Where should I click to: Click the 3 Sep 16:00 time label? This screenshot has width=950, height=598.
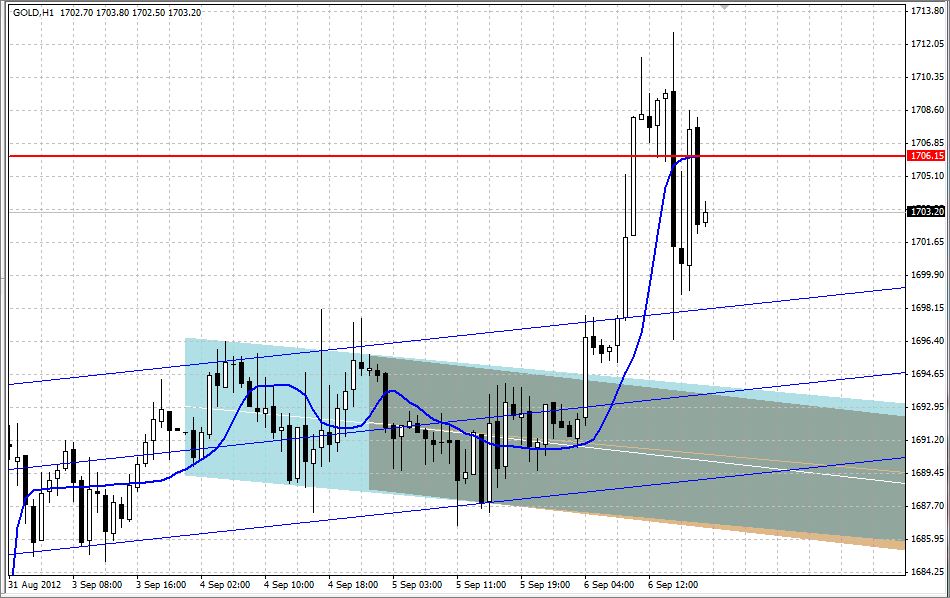(161, 585)
